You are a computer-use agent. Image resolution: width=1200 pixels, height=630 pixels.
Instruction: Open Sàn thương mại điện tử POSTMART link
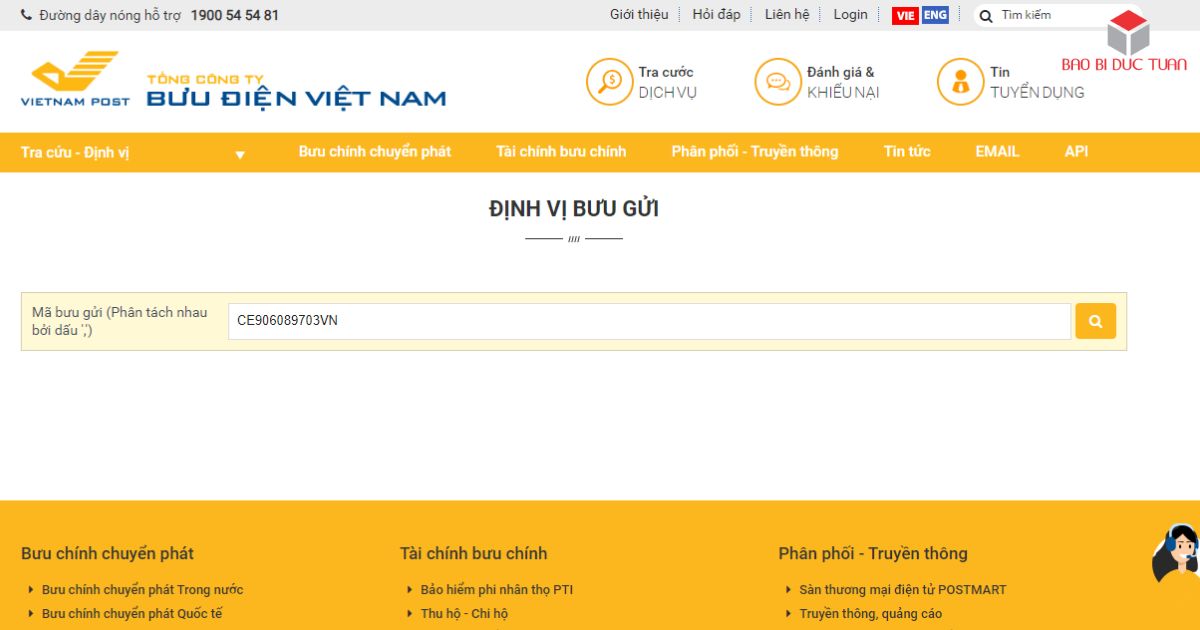tap(902, 589)
